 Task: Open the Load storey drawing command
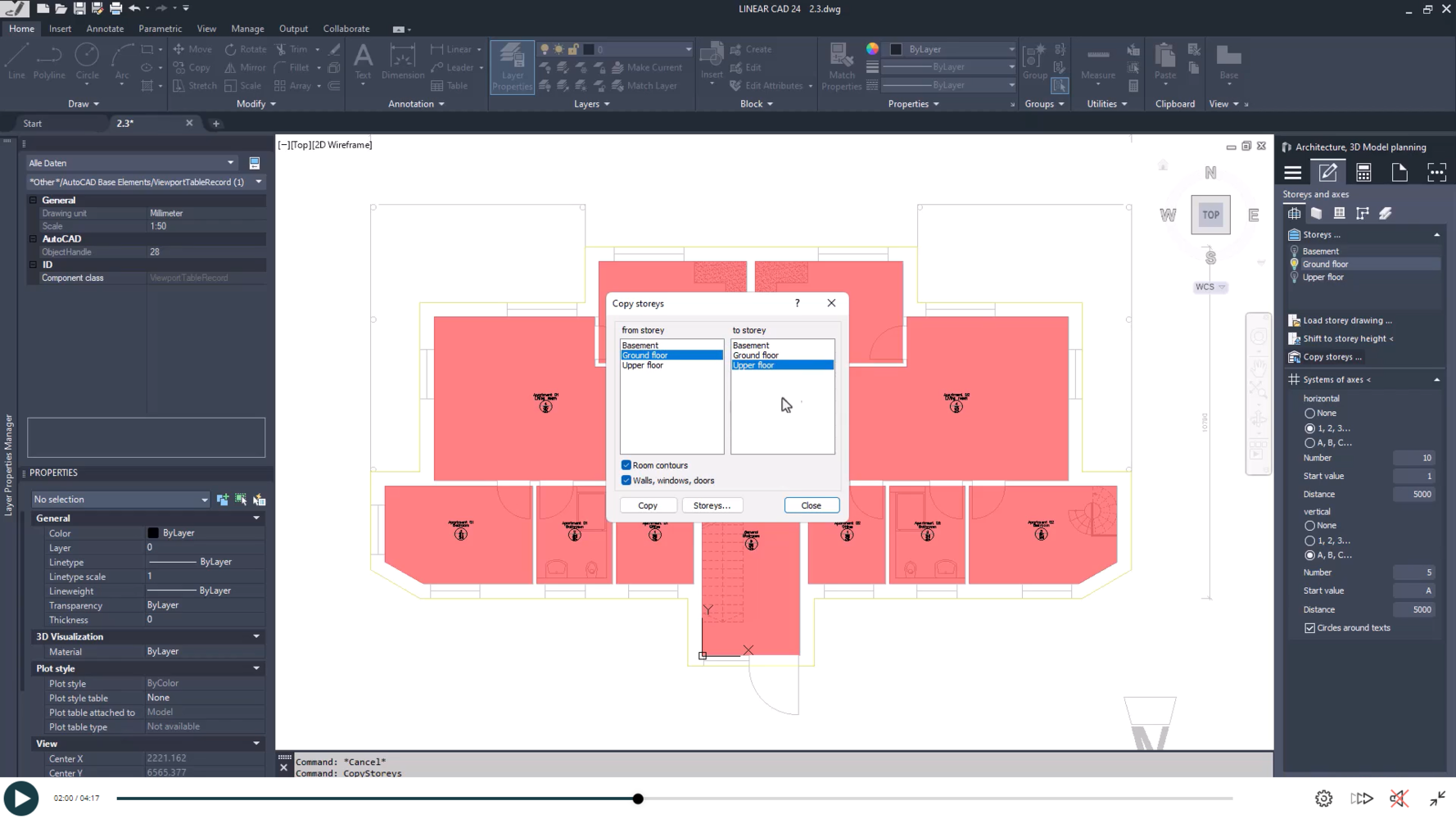1346,320
